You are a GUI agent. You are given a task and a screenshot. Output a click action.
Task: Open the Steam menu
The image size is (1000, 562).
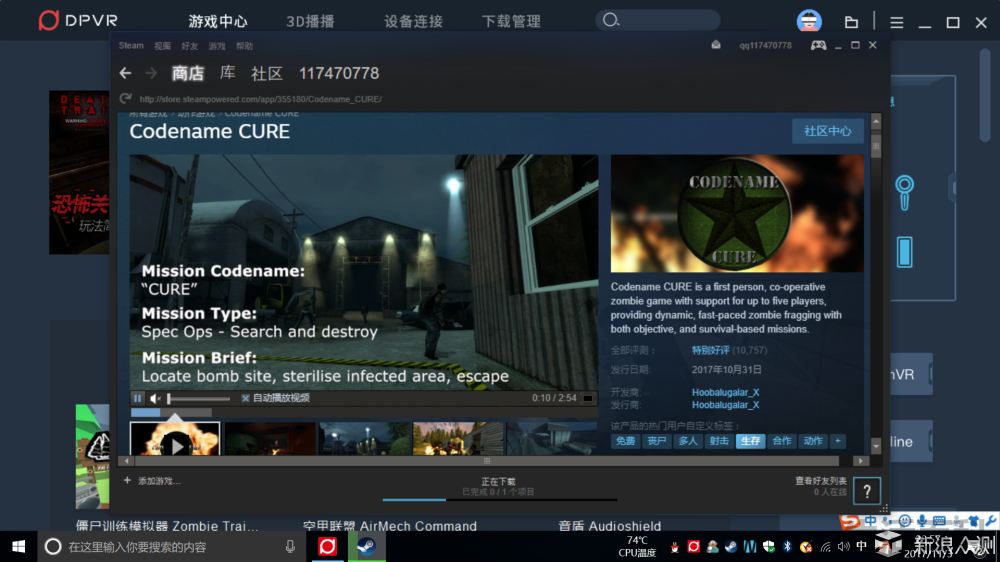[131, 45]
